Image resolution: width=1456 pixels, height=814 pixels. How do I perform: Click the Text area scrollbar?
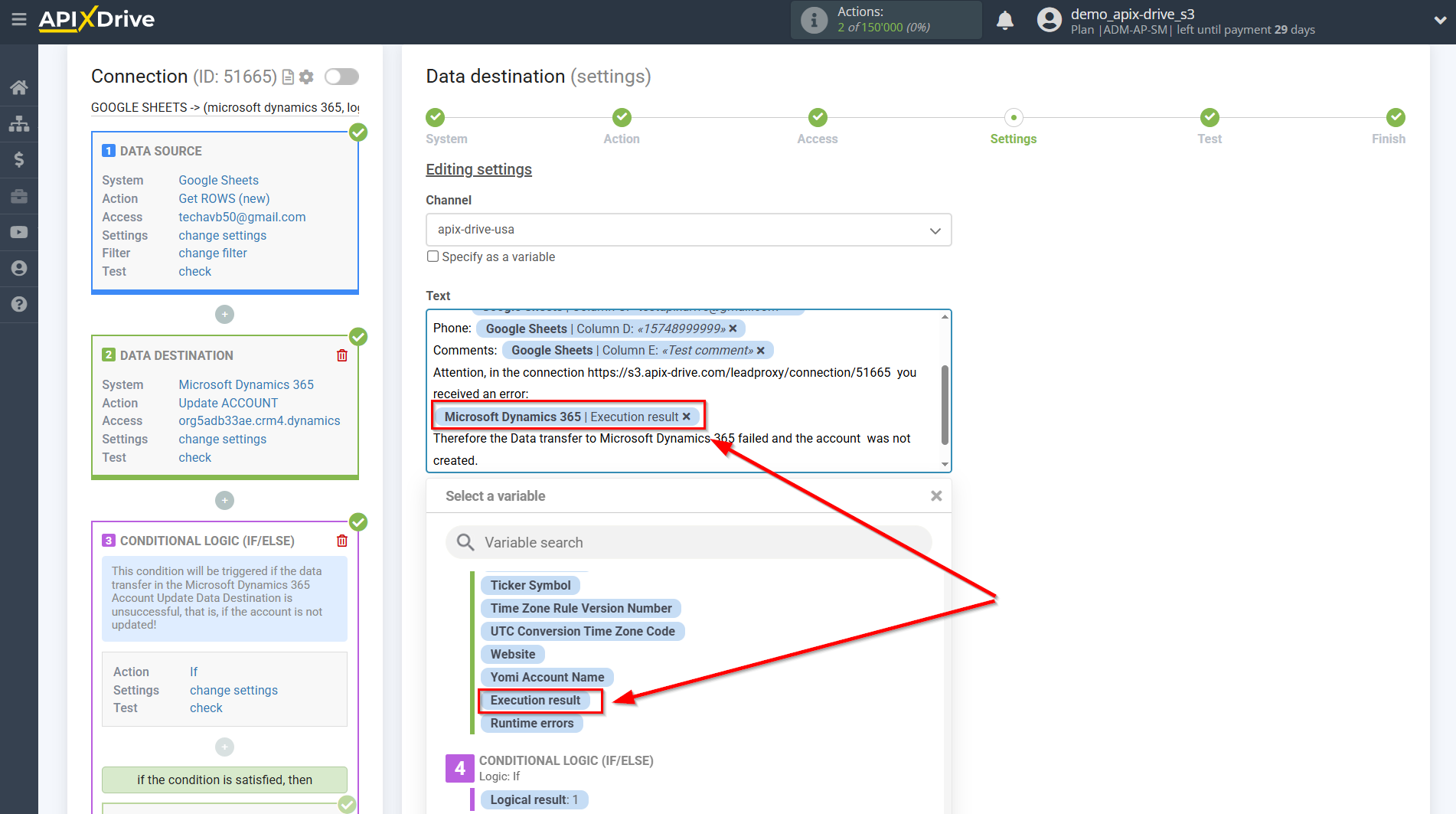[x=945, y=404]
